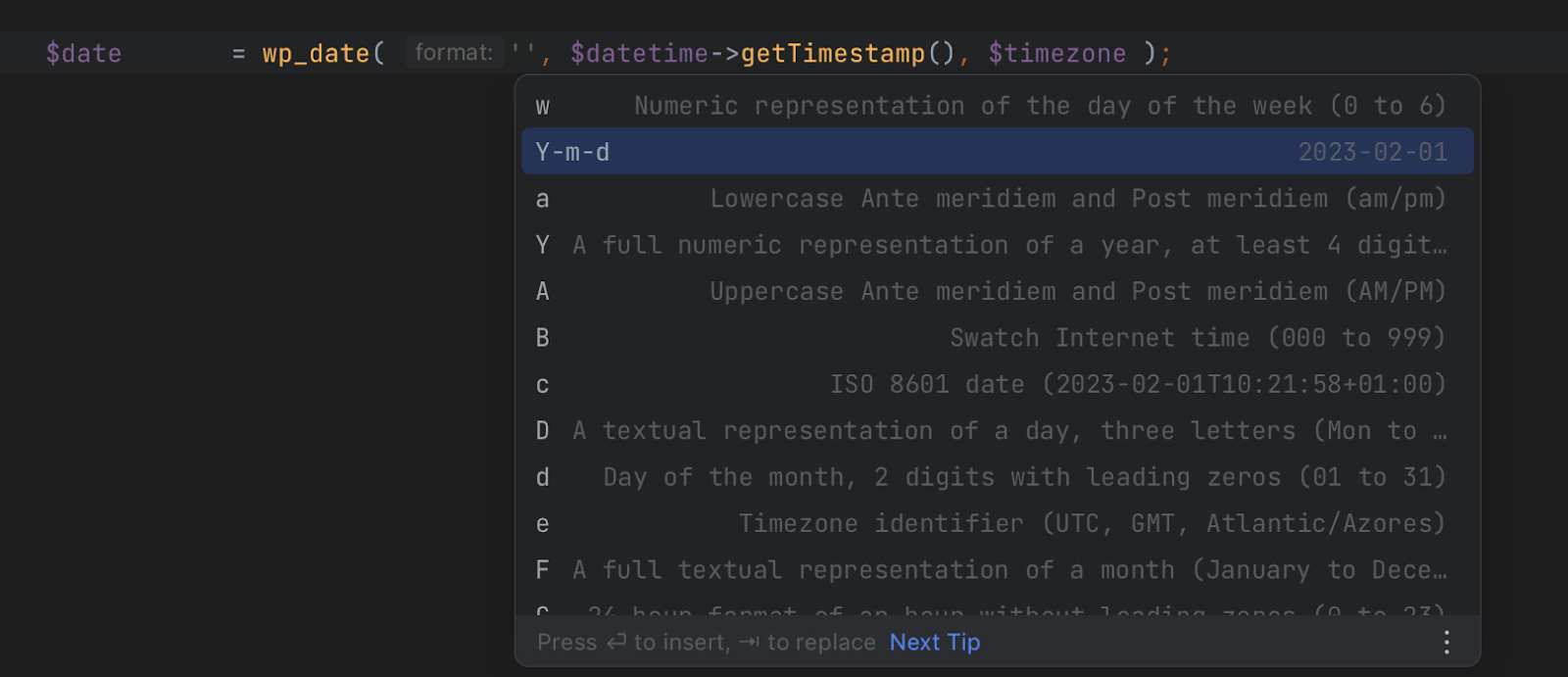Click the Next Tip link
This screenshot has height=677, width=1568.
click(x=934, y=642)
